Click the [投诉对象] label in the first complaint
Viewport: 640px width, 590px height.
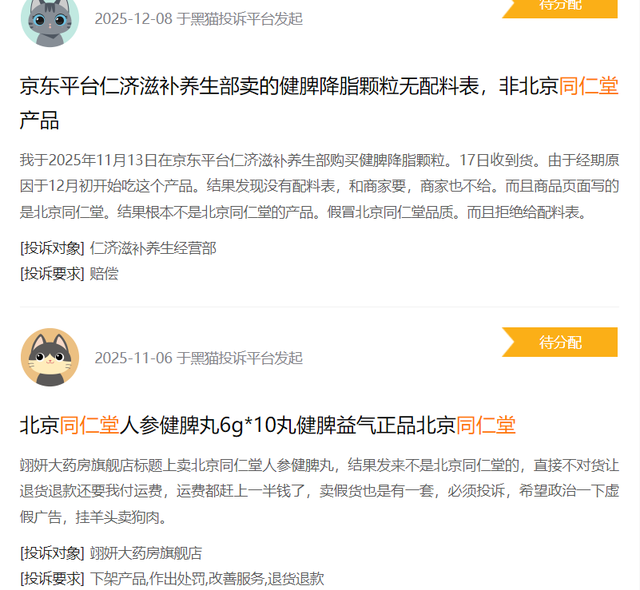(x=52, y=248)
